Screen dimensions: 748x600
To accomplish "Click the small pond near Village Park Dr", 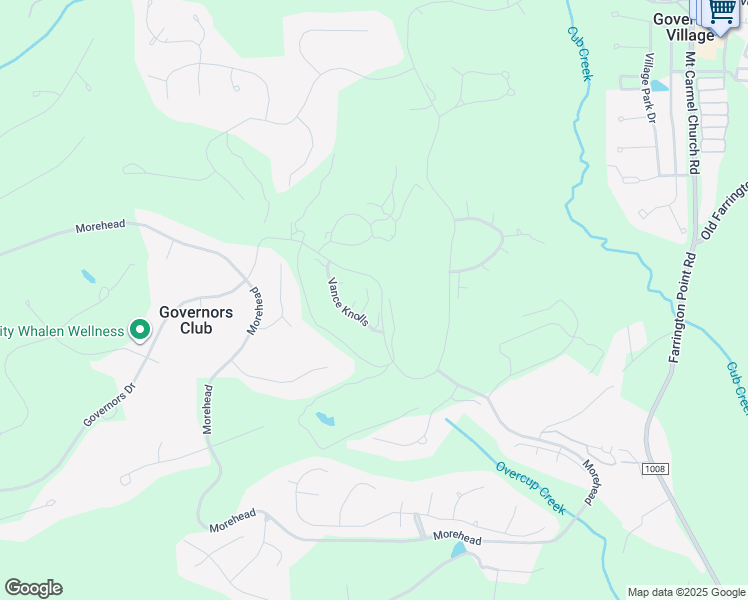I will (x=659, y=85).
